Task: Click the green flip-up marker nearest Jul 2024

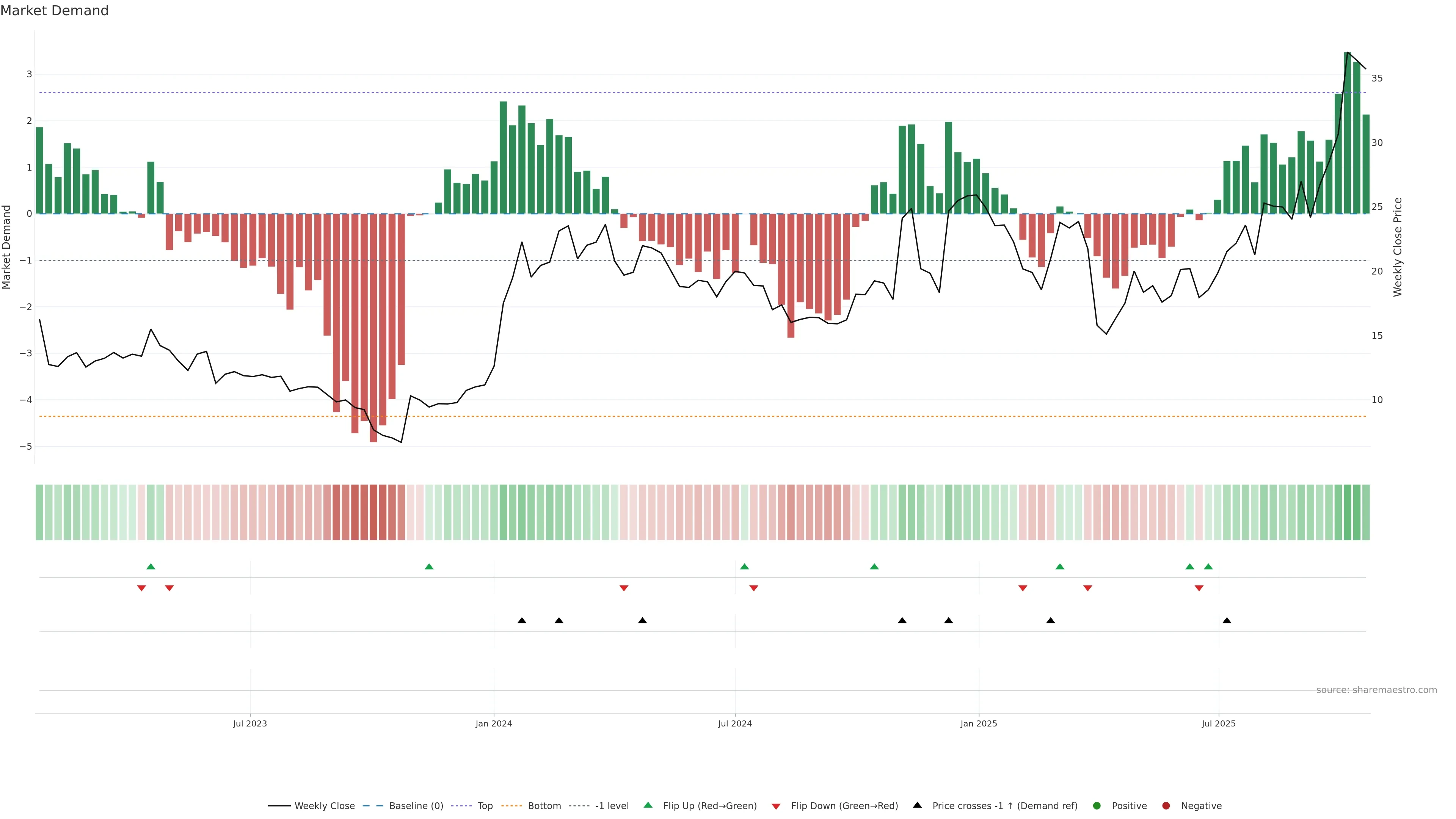Action: point(744,566)
